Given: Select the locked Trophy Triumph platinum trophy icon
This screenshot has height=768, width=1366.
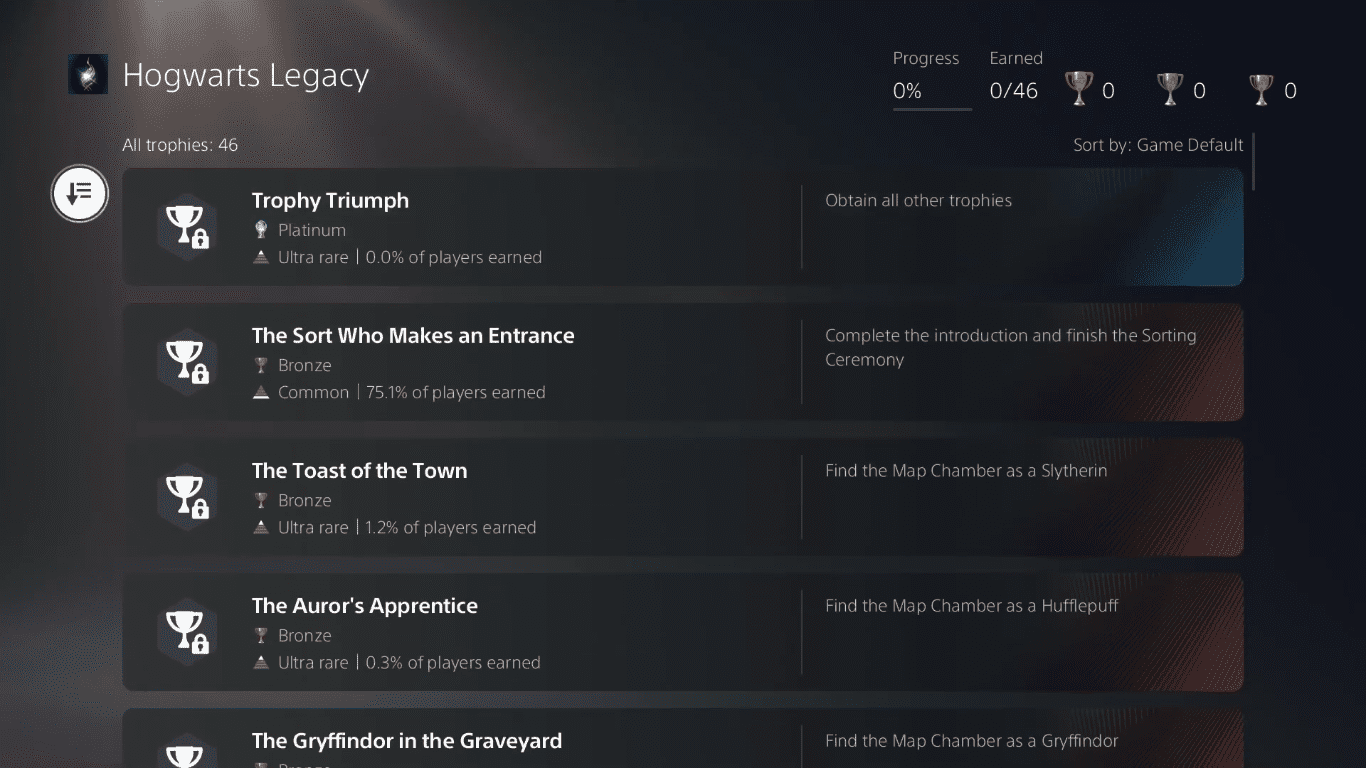Looking at the screenshot, I should (187, 226).
